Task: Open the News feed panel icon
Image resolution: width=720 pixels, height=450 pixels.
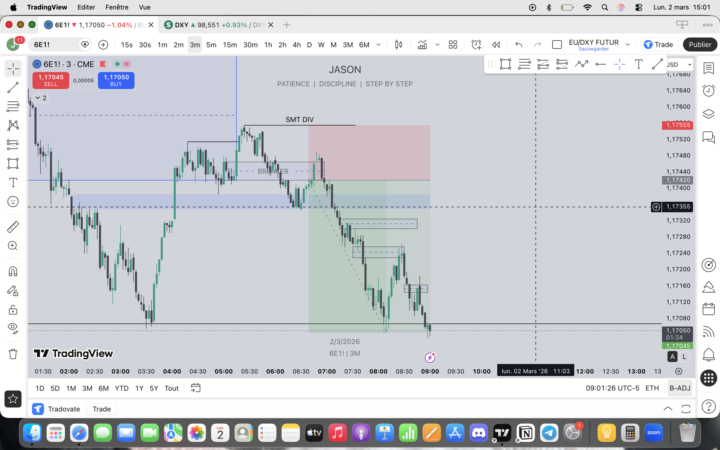Action: tap(709, 332)
